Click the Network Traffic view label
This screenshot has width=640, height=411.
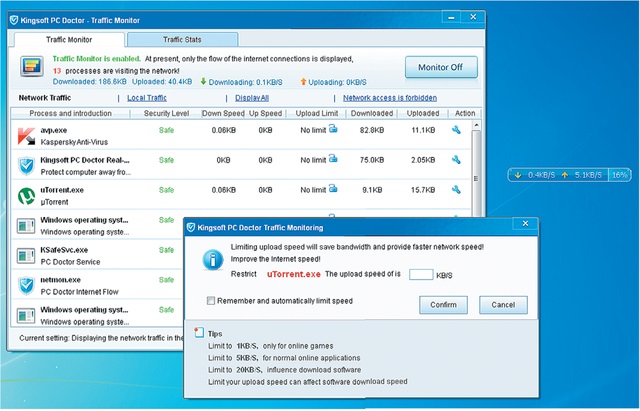tap(45, 98)
